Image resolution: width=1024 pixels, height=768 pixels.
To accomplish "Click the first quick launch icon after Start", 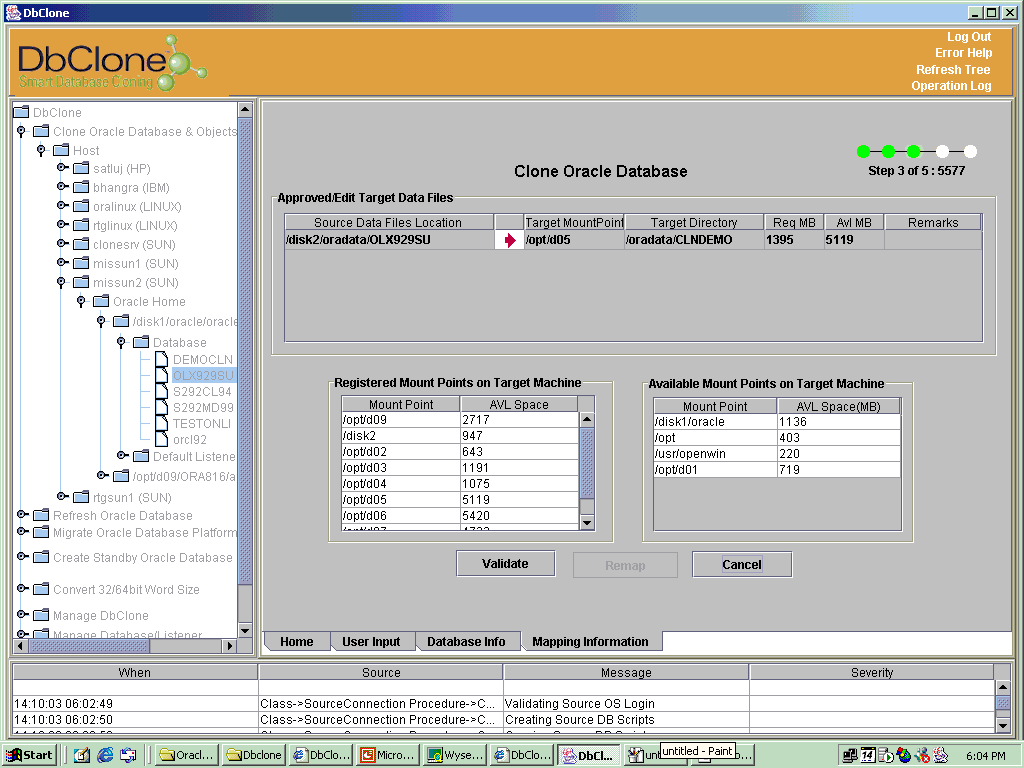I will [x=82, y=755].
